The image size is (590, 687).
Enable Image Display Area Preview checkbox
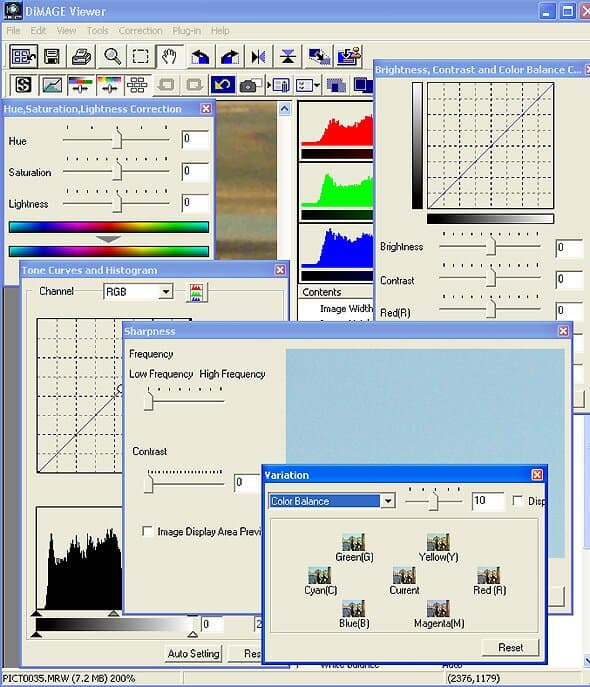[x=148, y=531]
